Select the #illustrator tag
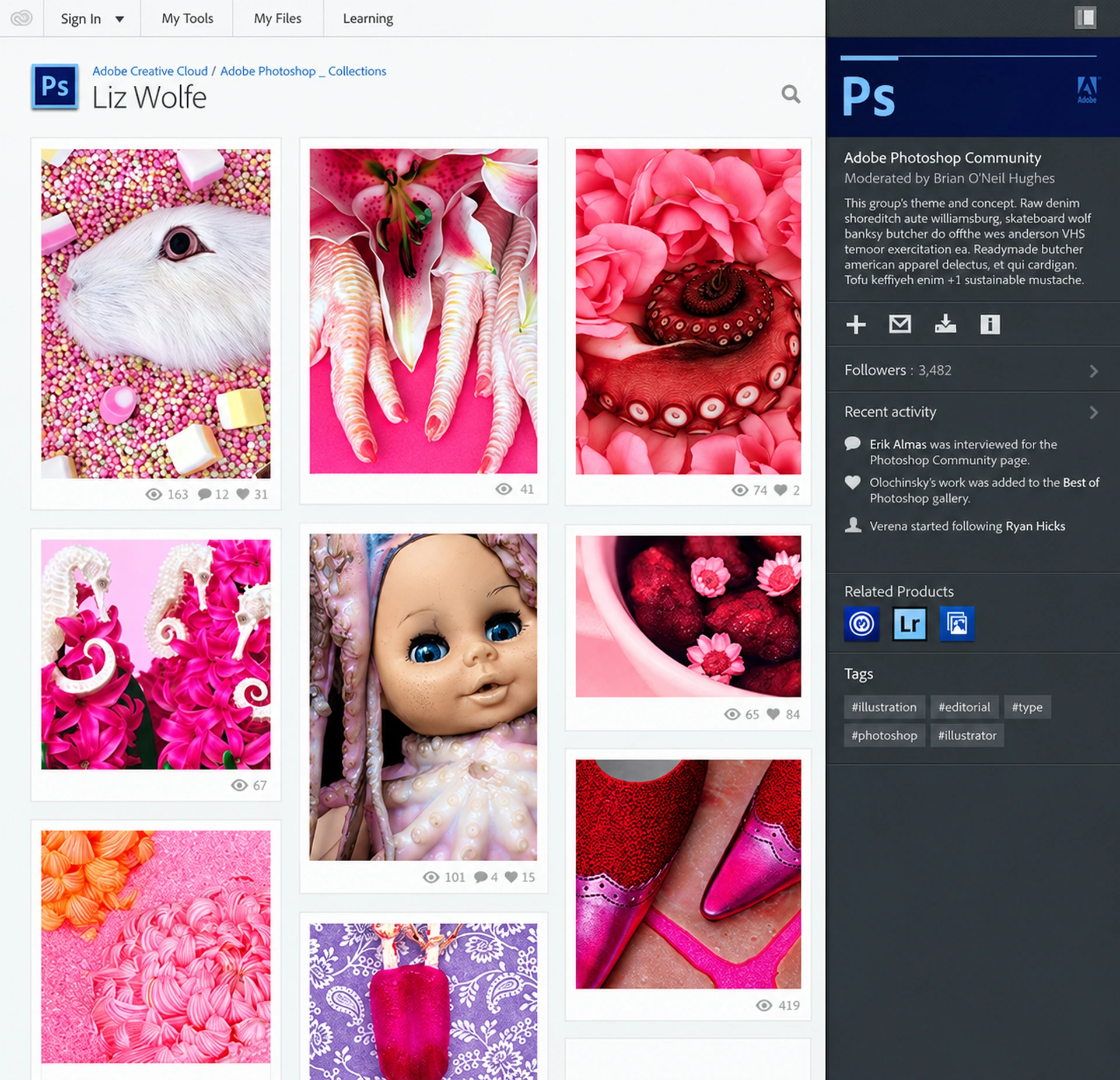Viewport: 1120px width, 1080px height. [x=967, y=735]
